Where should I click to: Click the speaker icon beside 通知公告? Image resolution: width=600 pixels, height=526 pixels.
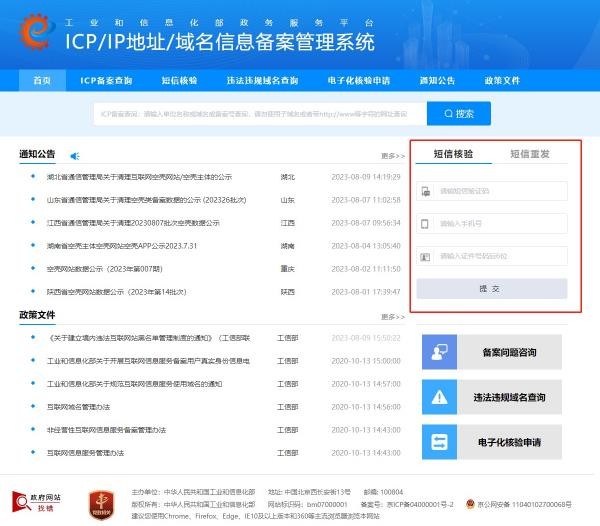pos(74,155)
